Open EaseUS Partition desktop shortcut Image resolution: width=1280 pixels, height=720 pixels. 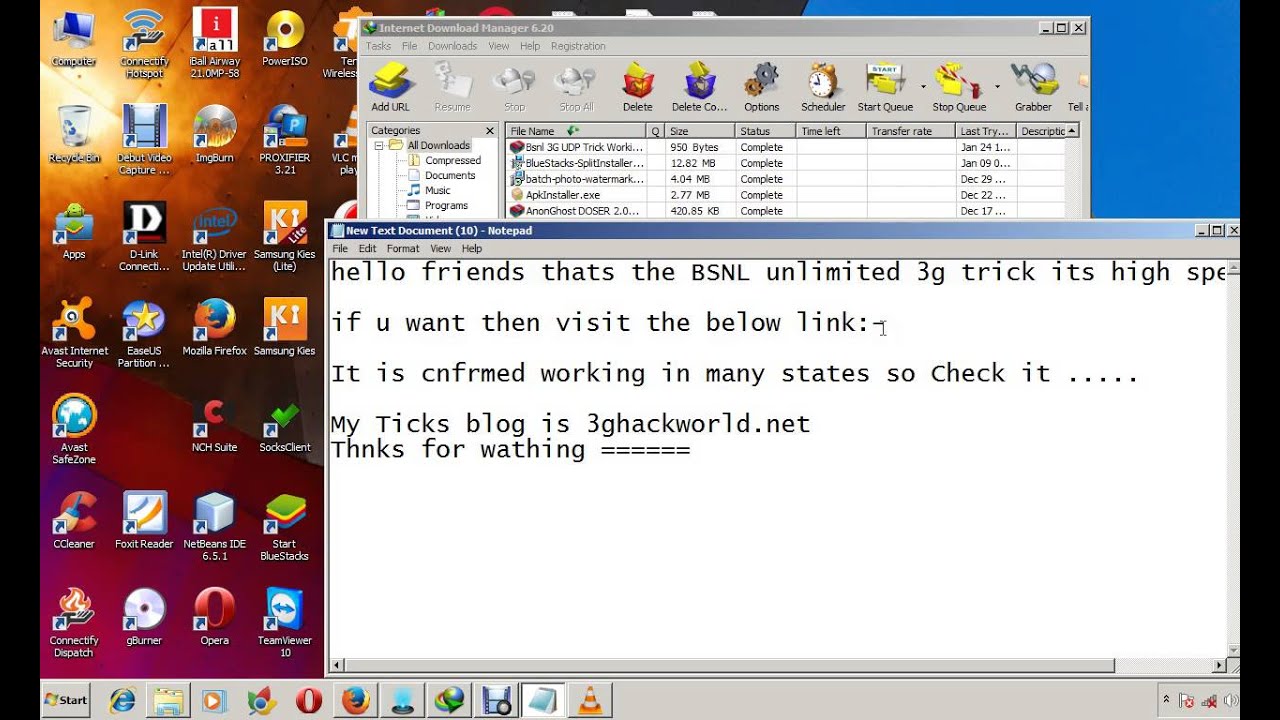pos(144,333)
